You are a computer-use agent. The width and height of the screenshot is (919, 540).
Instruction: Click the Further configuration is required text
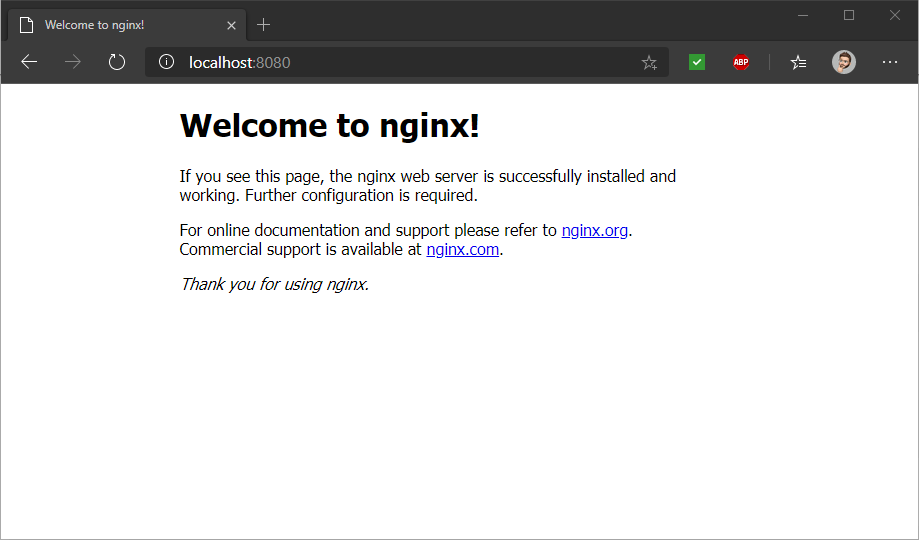pos(361,195)
